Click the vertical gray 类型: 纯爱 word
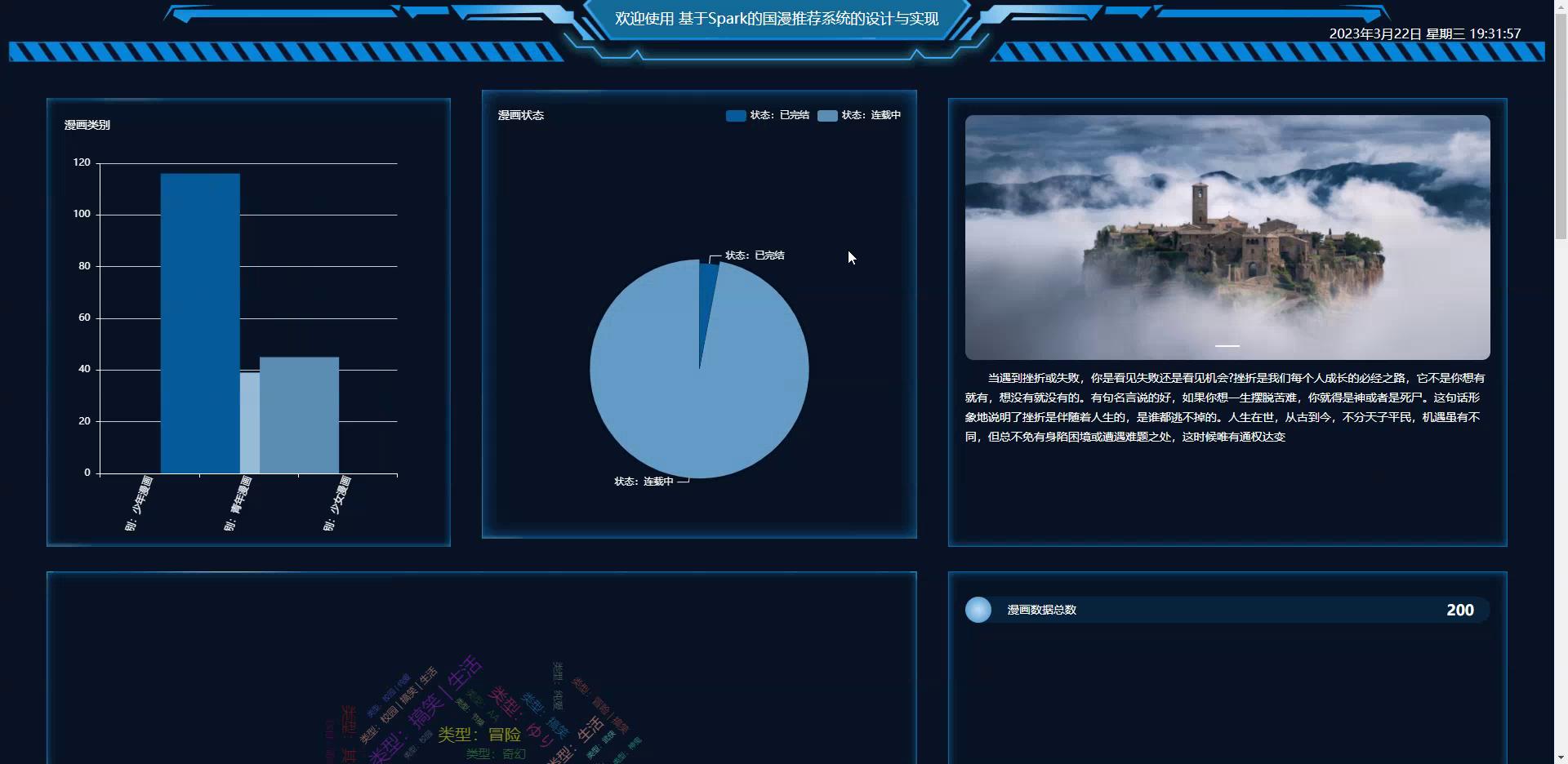The image size is (1568, 764). pyautogui.click(x=558, y=686)
